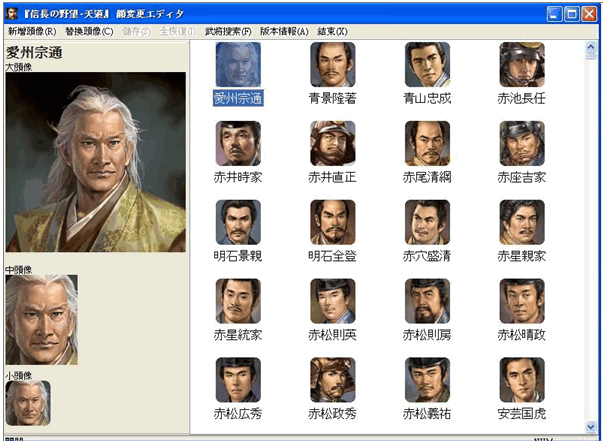Image resolution: width=603 pixels, height=441 pixels.
Task: Select the 赤星統家 portrait icon
Action: coord(238,301)
